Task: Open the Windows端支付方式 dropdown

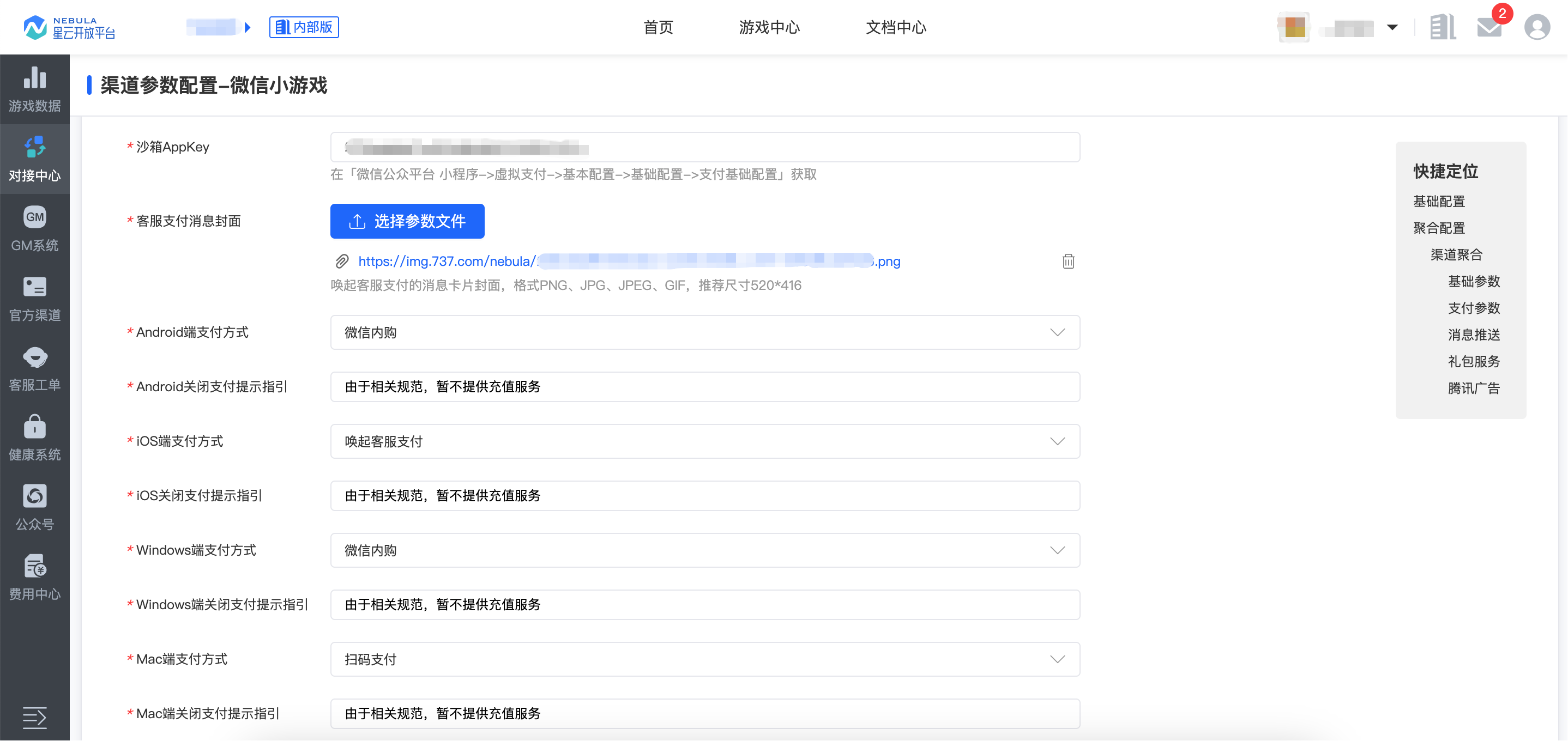Action: click(x=705, y=551)
